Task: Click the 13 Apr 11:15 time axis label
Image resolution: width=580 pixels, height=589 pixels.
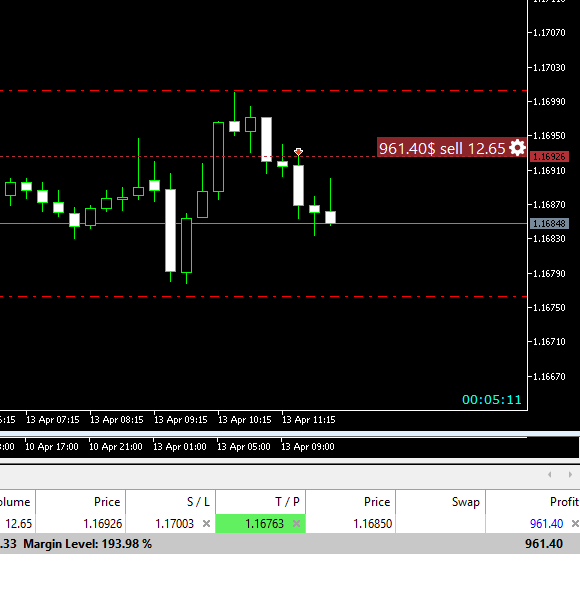Action: click(x=309, y=420)
